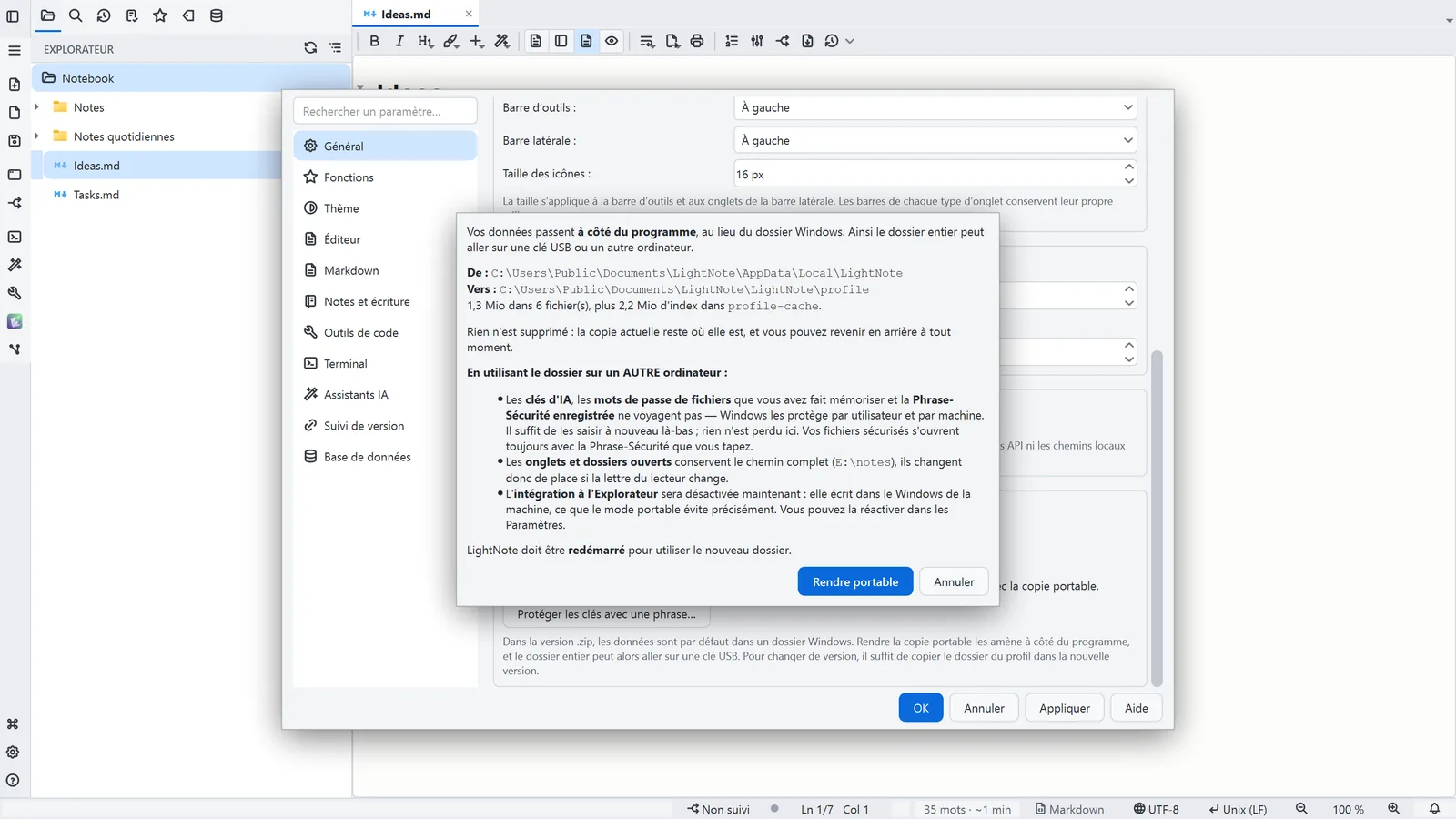The height and width of the screenshot is (819, 1456).
Task: Click OK in the settings dialog
Action: point(921,708)
